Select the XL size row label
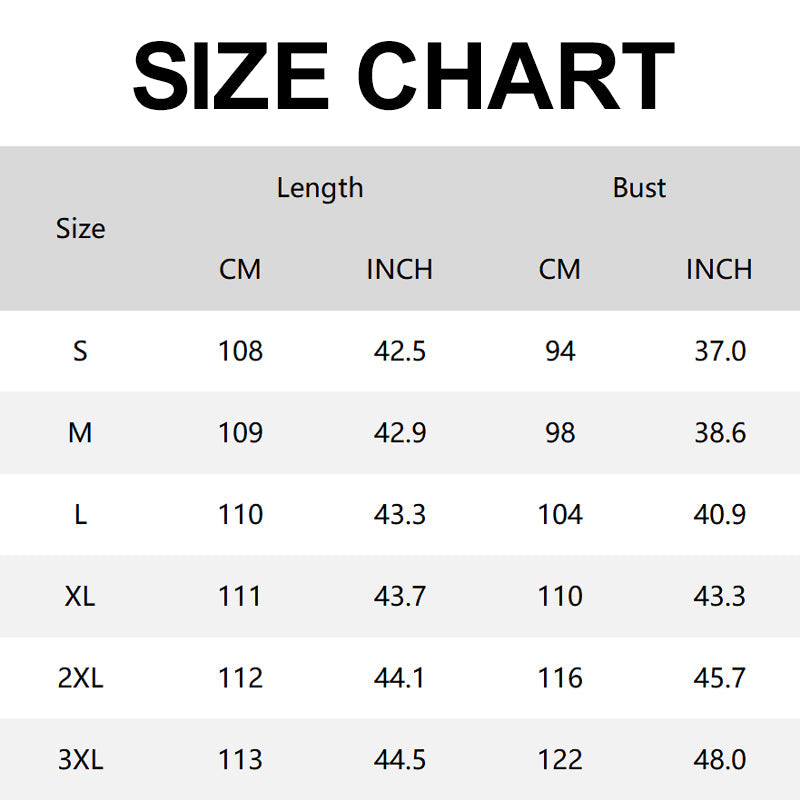Viewport: 800px width, 800px height. coord(80,596)
